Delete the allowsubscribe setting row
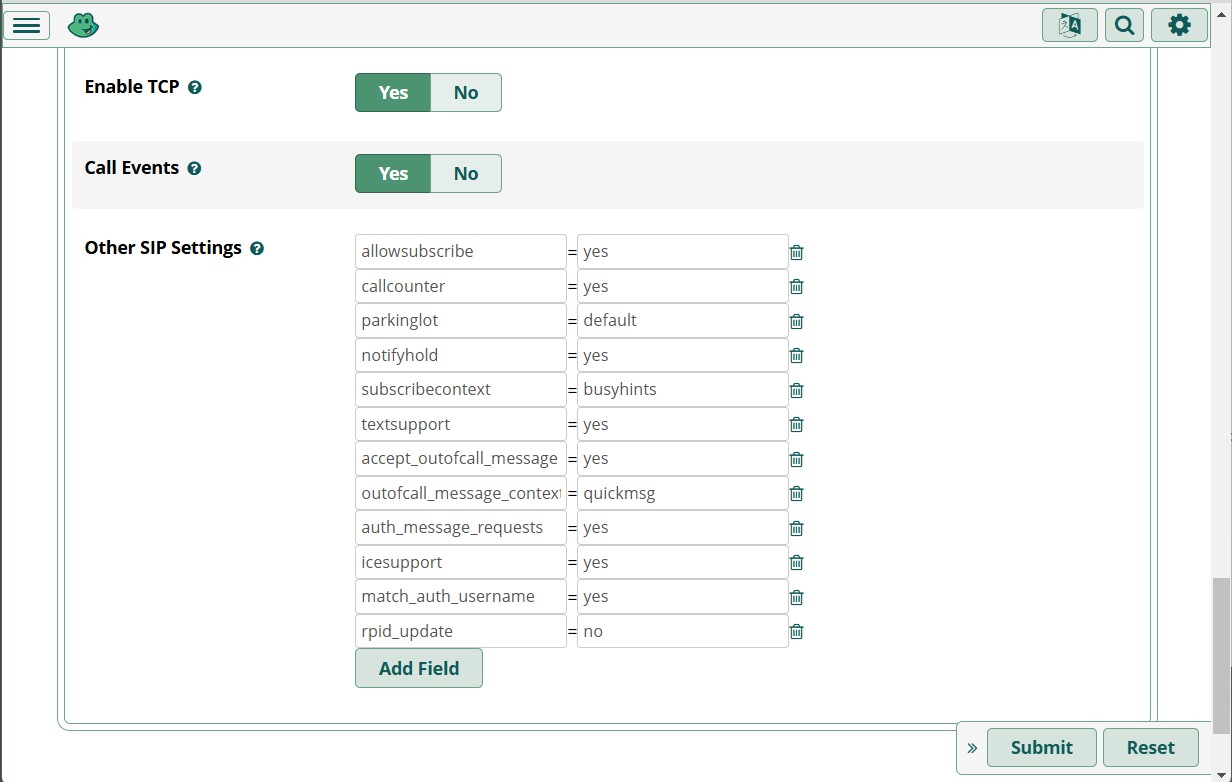1232x782 pixels. [x=796, y=252]
